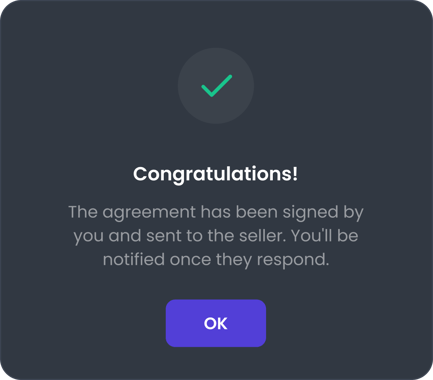Click the phrase 'You'll be' in the message

(x=325, y=236)
